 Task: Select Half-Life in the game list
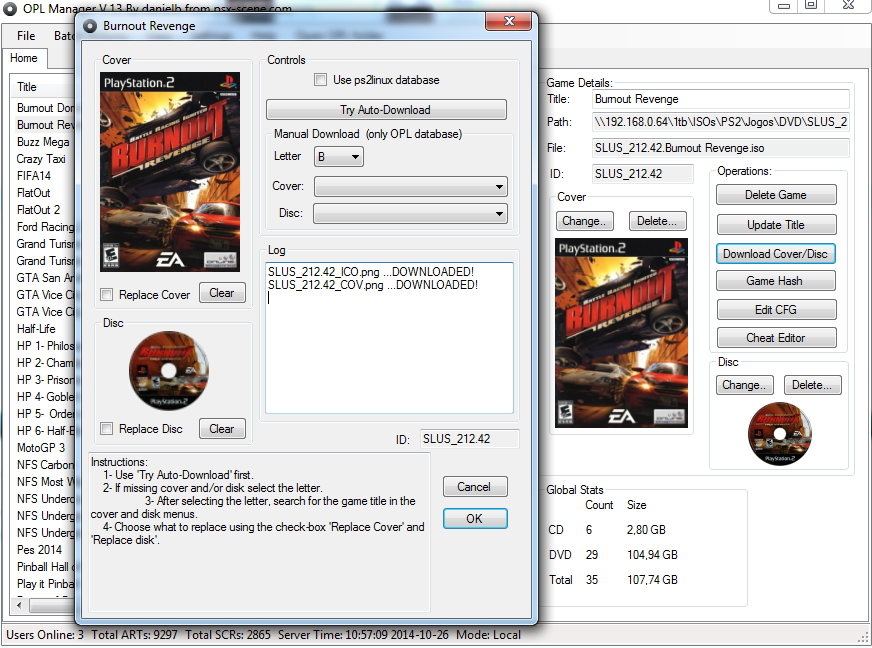(36, 329)
